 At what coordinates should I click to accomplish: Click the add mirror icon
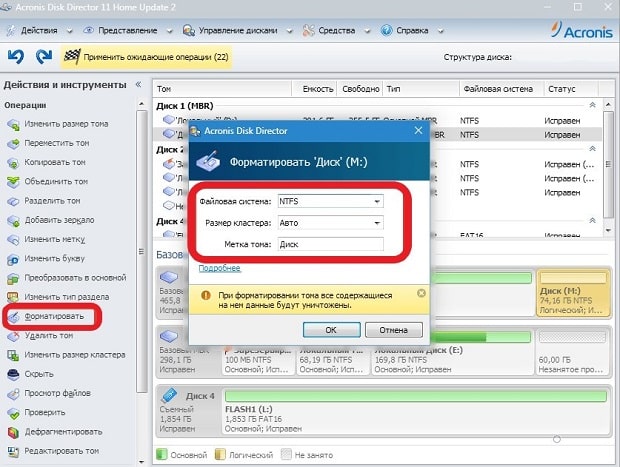tap(13, 221)
